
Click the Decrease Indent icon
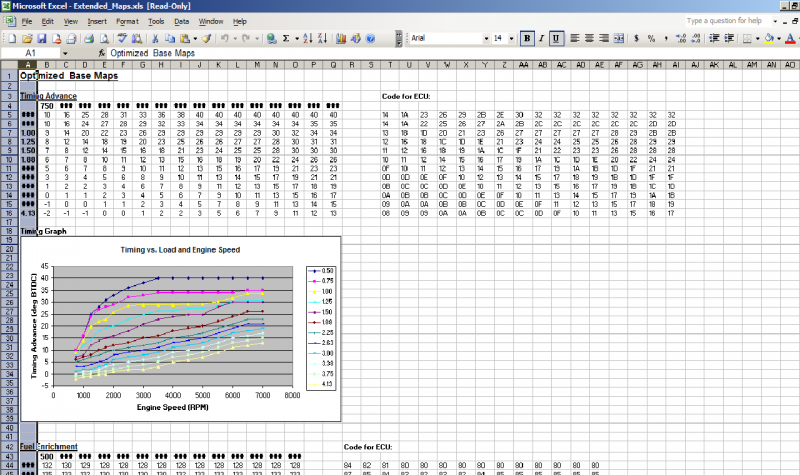point(714,38)
